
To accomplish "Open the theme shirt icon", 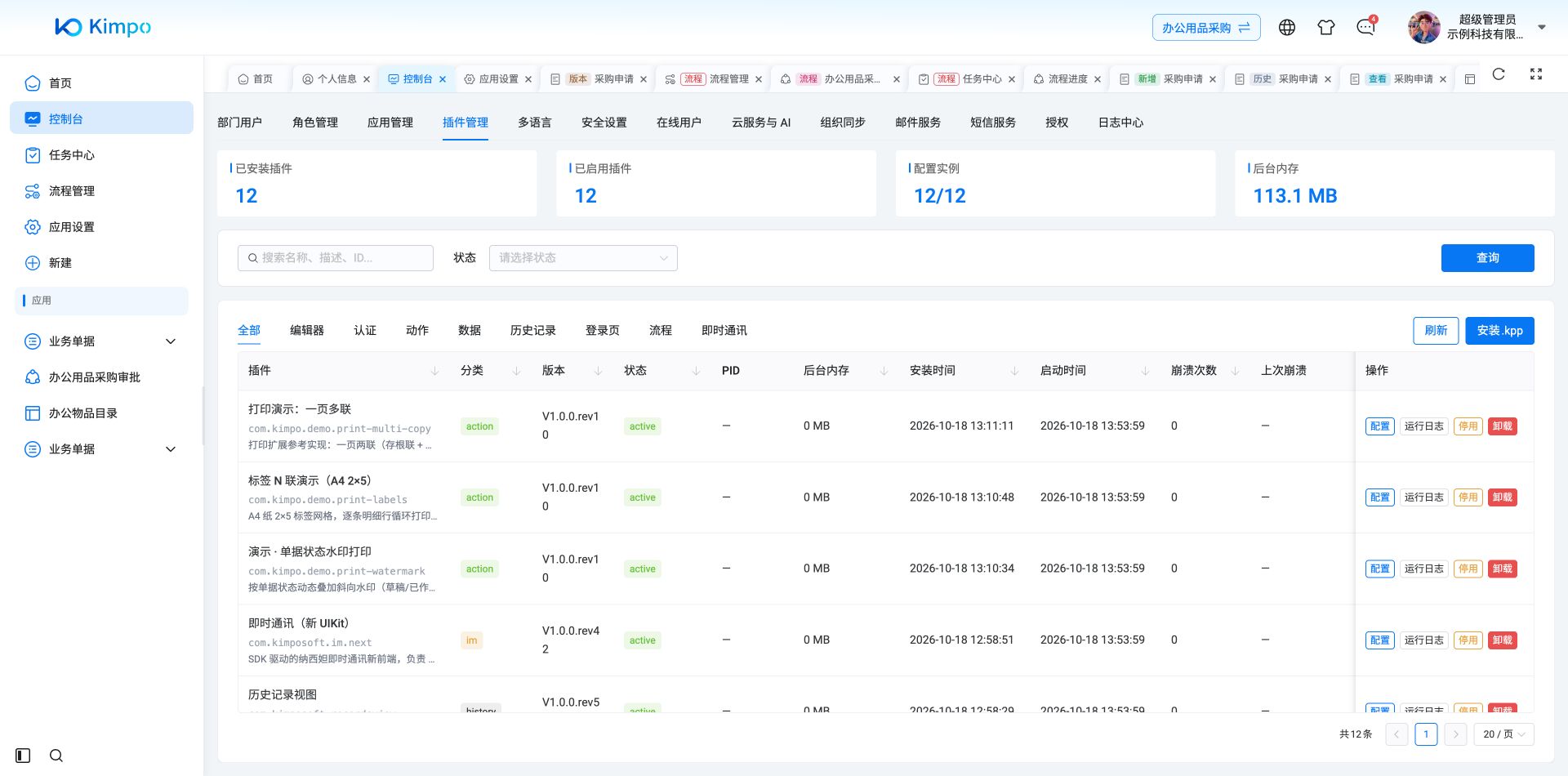I will point(1326,28).
